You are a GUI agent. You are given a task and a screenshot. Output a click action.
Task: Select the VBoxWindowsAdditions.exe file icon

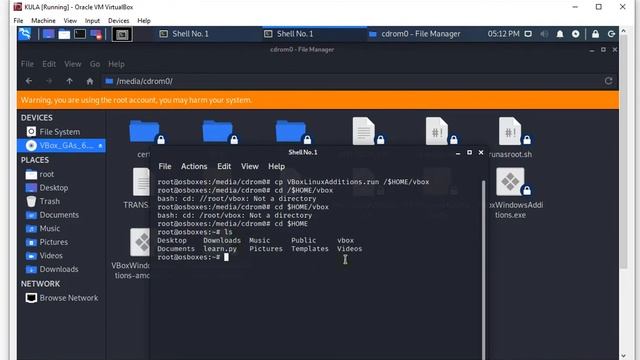click(511, 182)
